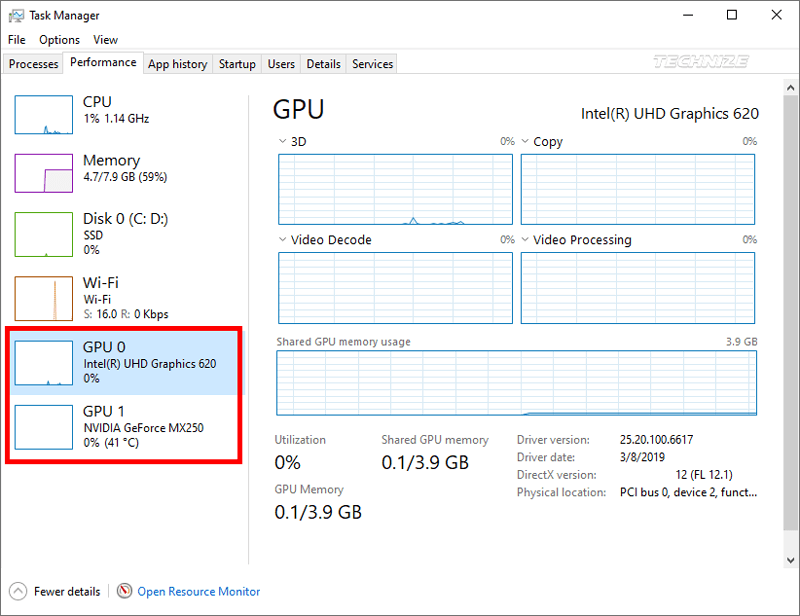The height and width of the screenshot is (616, 800).
Task: Open the 3D engine dropdown
Action: click(x=283, y=142)
